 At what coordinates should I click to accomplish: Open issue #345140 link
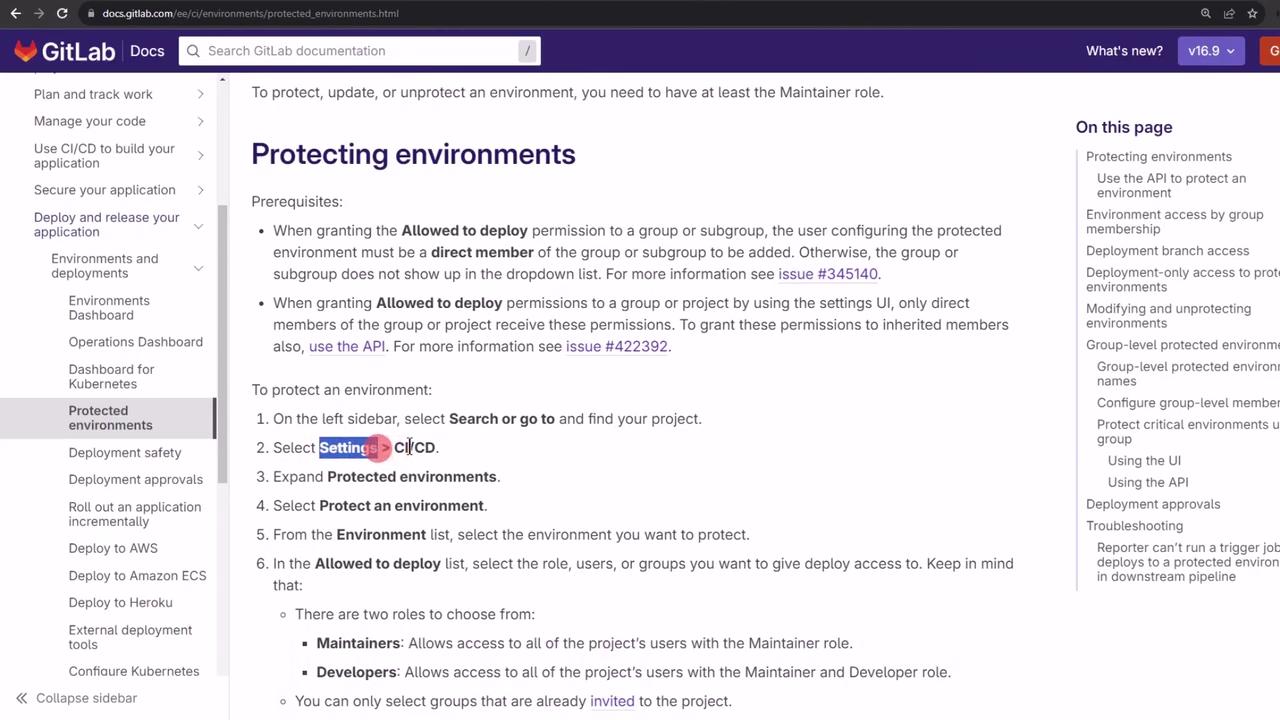pyautogui.click(x=828, y=274)
